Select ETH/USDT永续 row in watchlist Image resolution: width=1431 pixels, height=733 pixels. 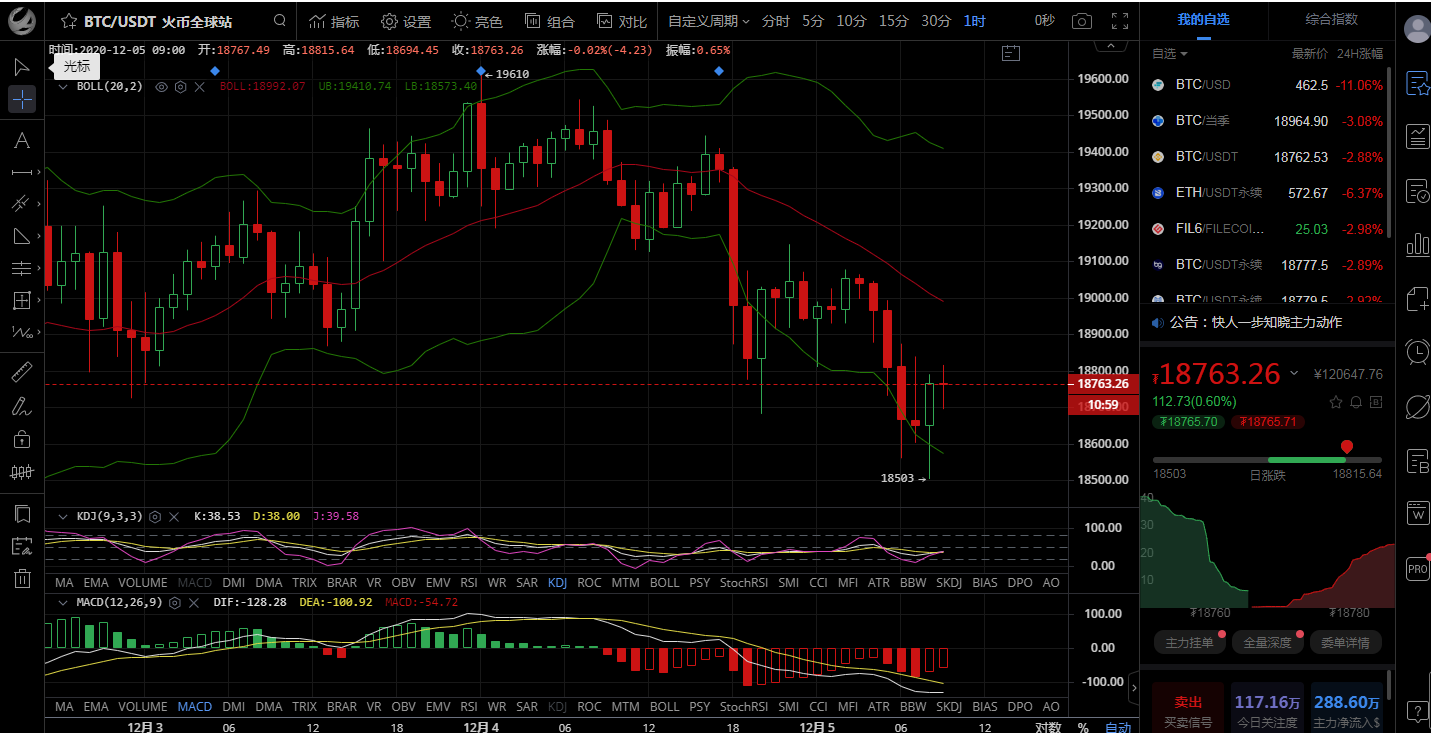click(x=1267, y=193)
